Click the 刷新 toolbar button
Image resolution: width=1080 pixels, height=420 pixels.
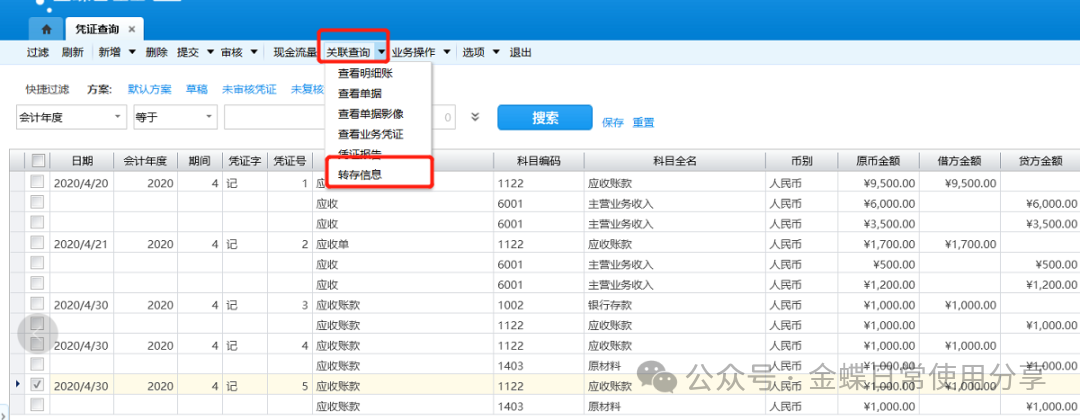[x=72, y=52]
